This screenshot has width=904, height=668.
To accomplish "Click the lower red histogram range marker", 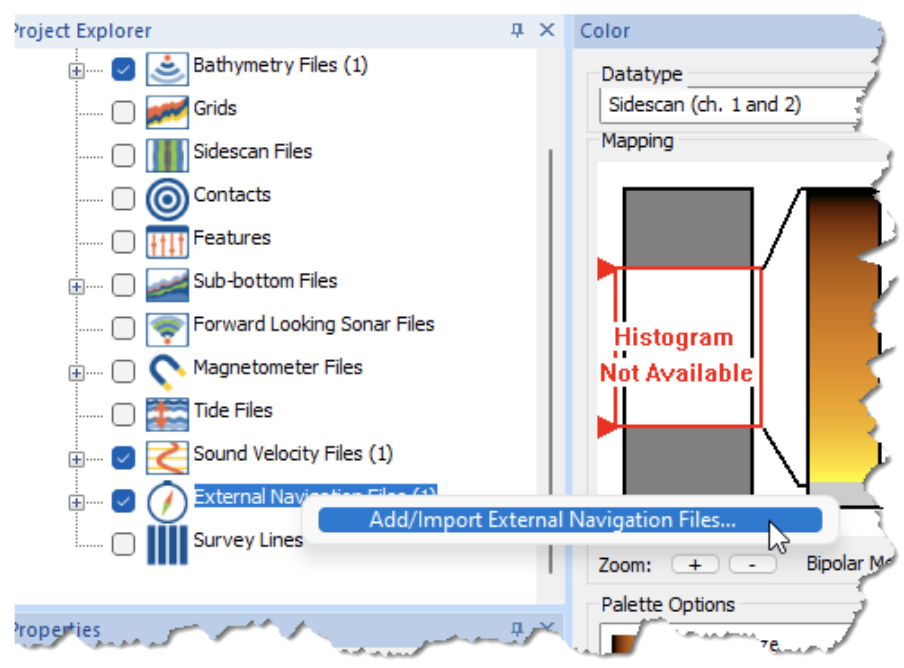I will tap(607, 427).
